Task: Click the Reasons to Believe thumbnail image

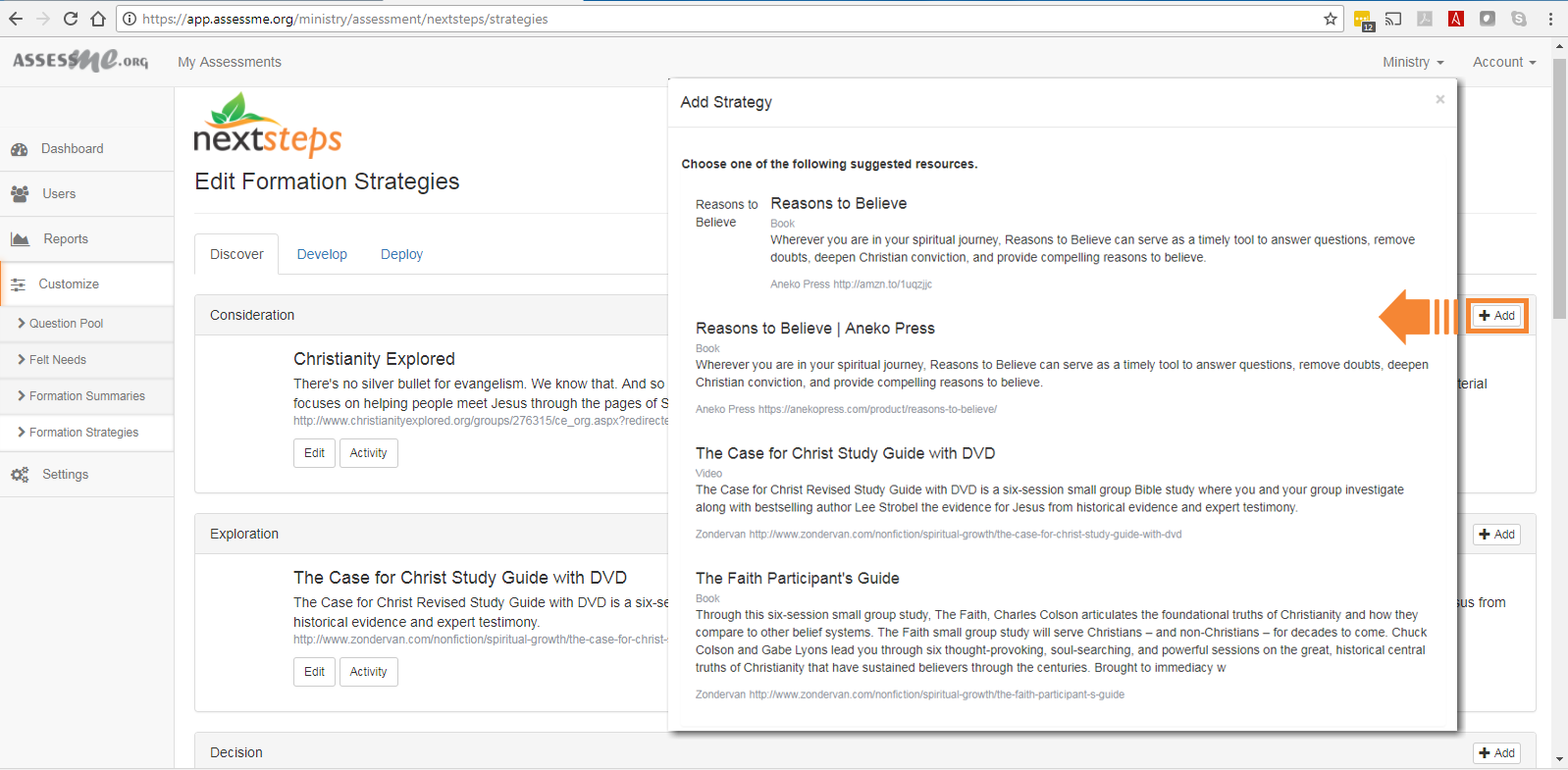Action: (x=727, y=214)
